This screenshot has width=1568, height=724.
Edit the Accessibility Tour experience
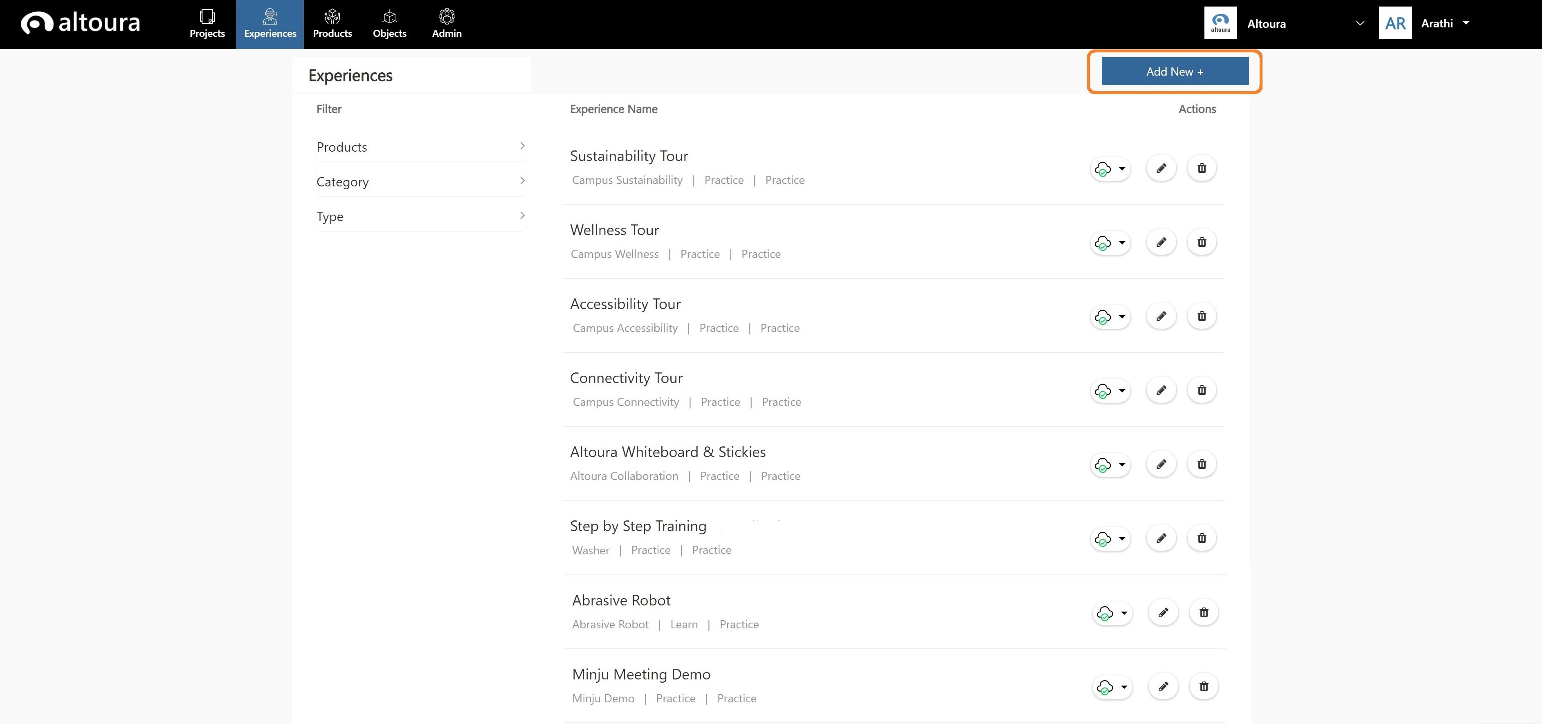click(1161, 316)
